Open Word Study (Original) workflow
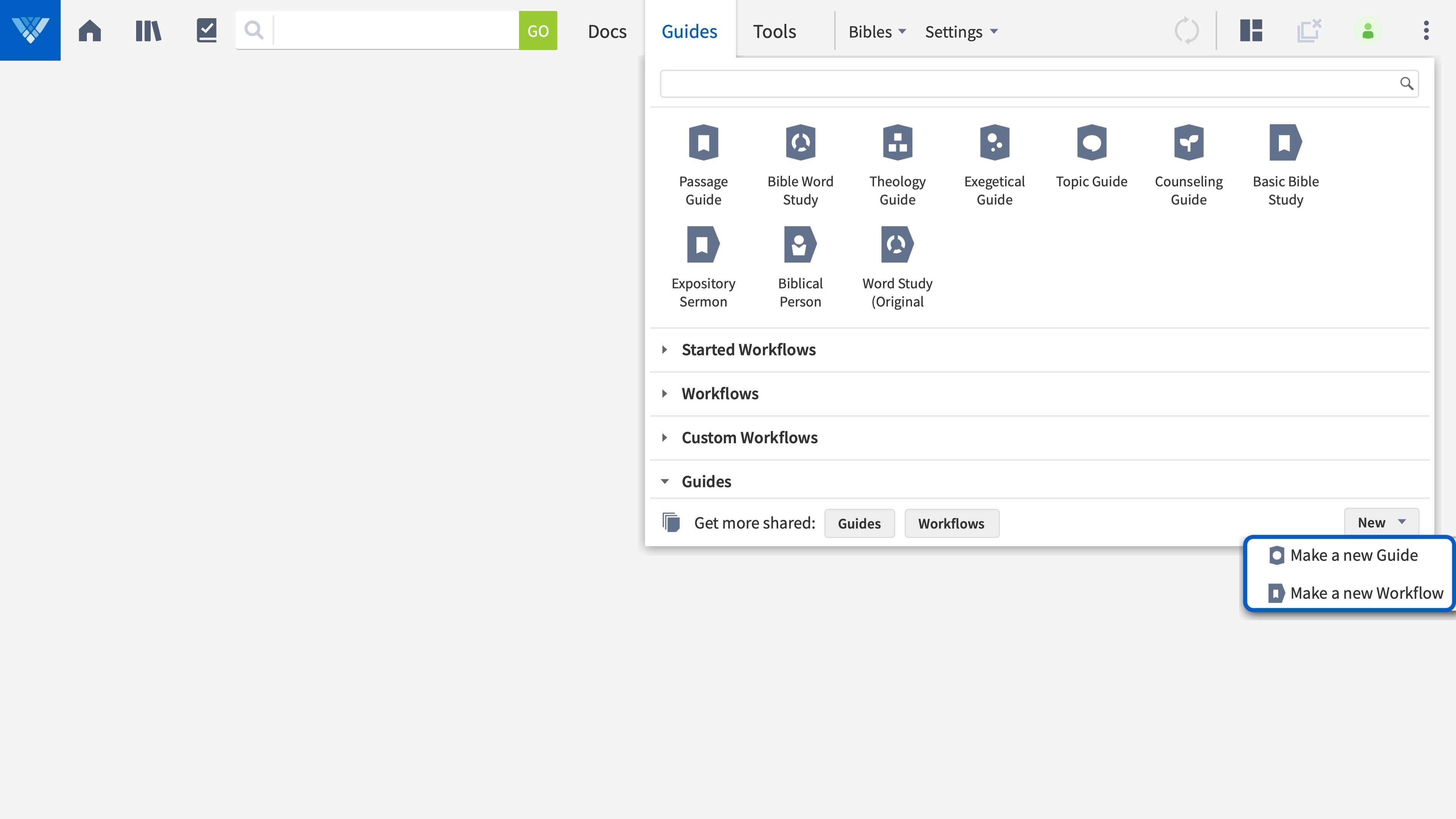Image resolution: width=1456 pixels, height=819 pixels. point(897,268)
